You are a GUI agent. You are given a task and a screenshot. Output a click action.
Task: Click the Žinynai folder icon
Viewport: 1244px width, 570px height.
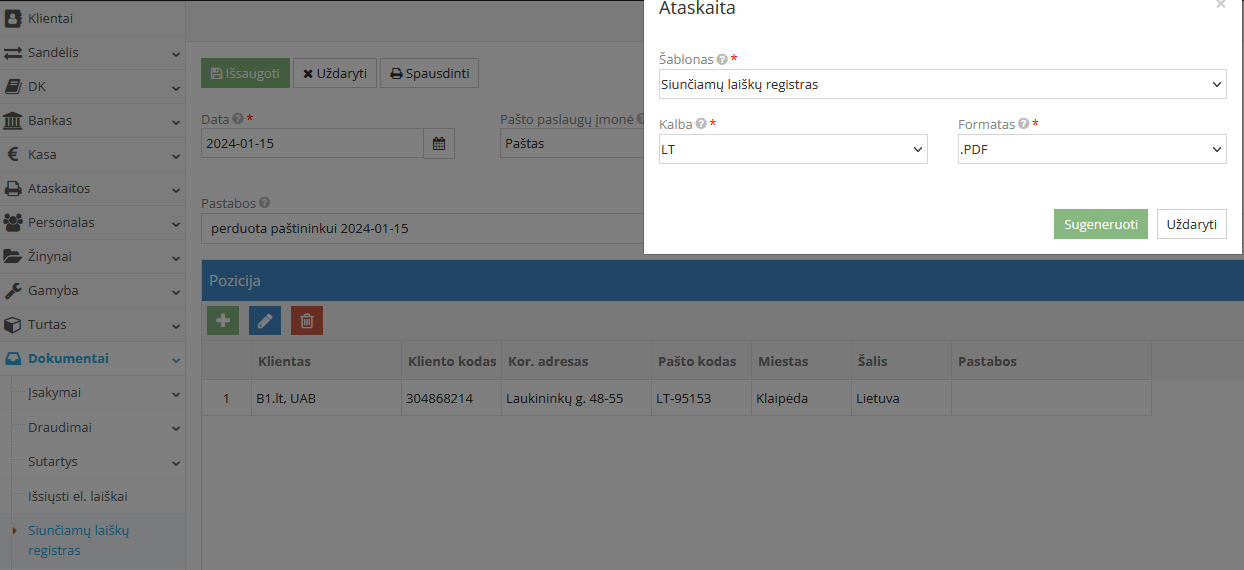coord(13,257)
